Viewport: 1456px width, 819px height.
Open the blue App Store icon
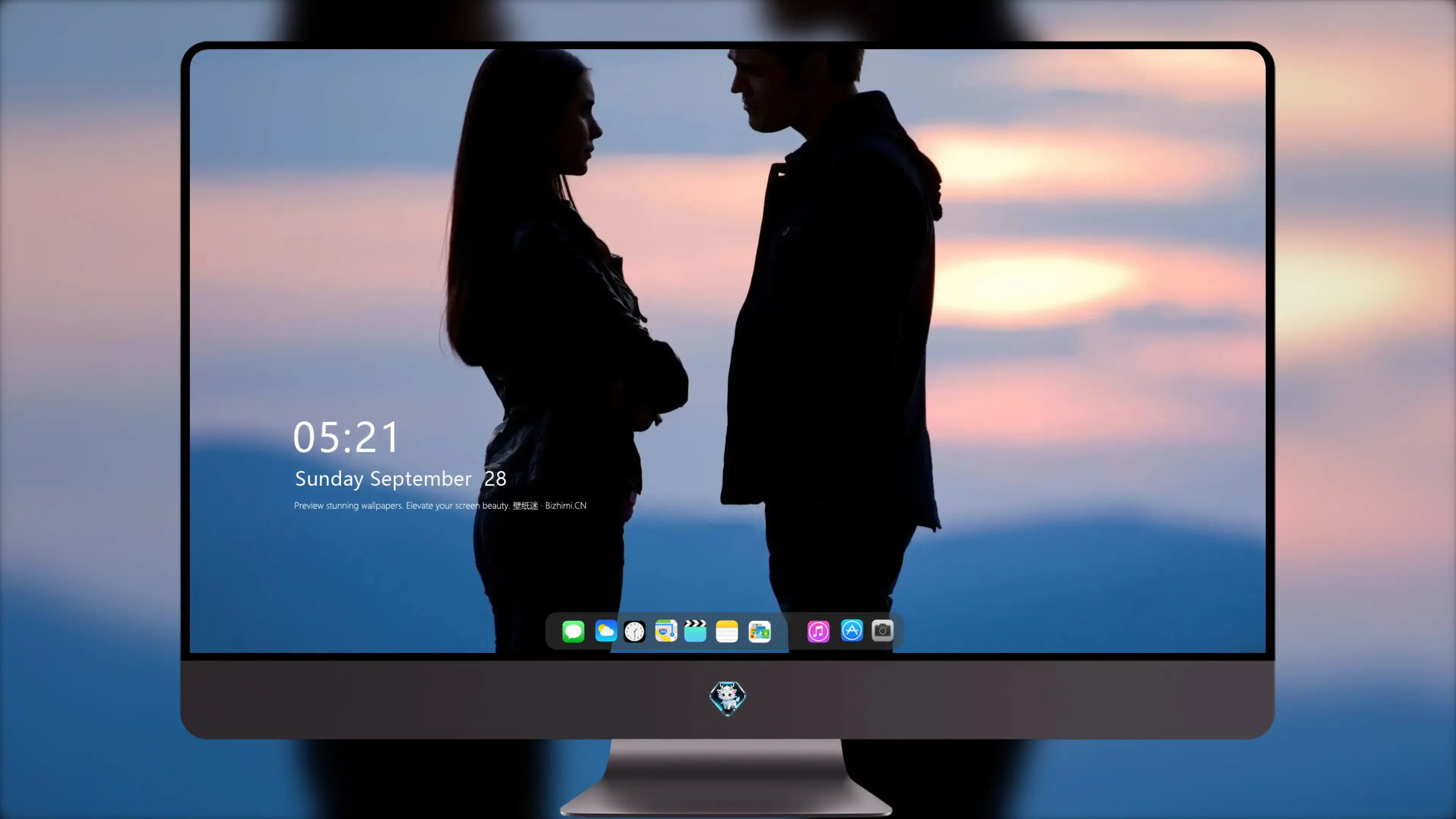point(852,630)
